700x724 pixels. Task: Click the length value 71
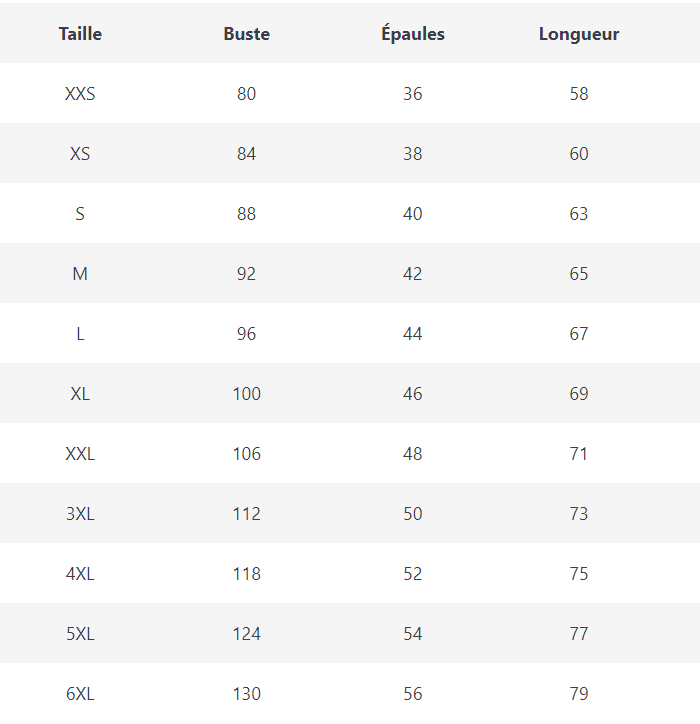(x=579, y=454)
